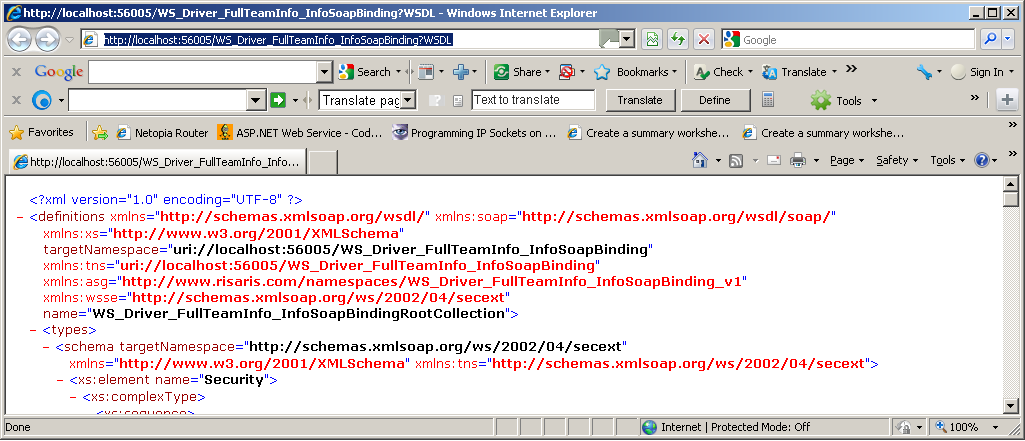The width and height of the screenshot is (1025, 441).
Task: Collapse xs:element Security node
Action: 59,380
